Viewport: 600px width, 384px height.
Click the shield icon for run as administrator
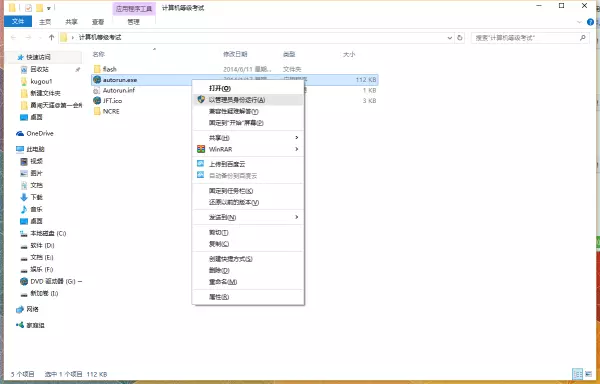(x=201, y=99)
